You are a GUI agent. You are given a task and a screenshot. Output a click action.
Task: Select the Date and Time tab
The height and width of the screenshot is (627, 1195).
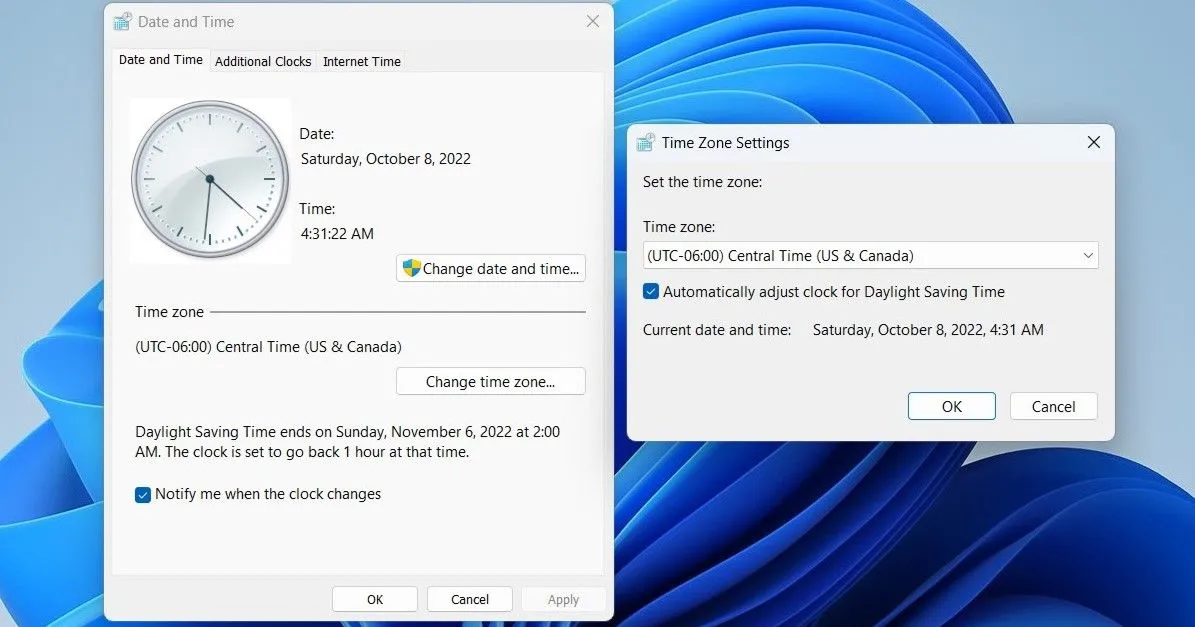[x=161, y=59]
